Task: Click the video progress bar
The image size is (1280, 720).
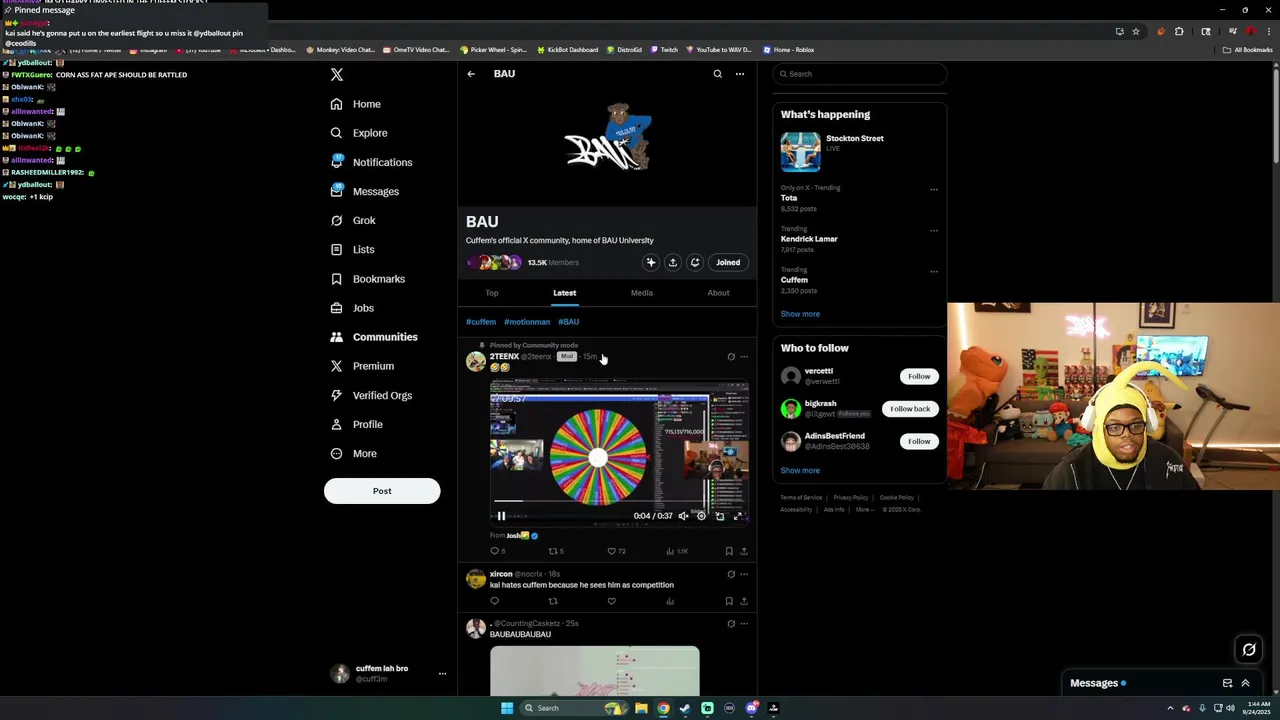Action: click(x=619, y=501)
